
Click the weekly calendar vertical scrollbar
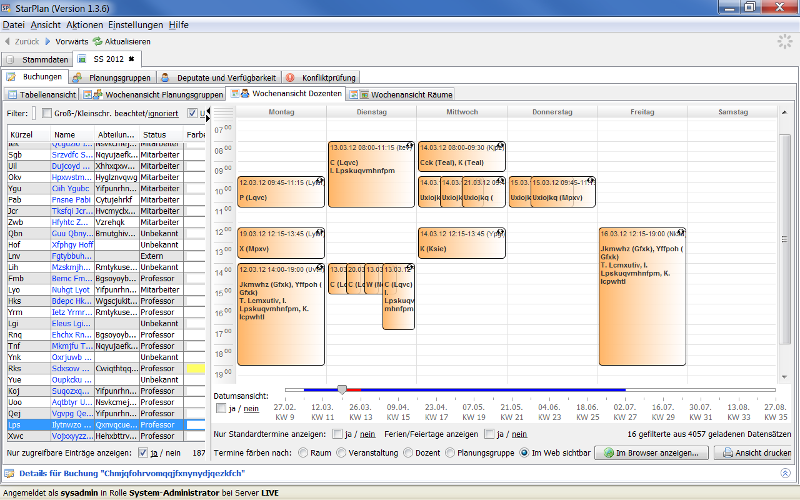(x=784, y=239)
